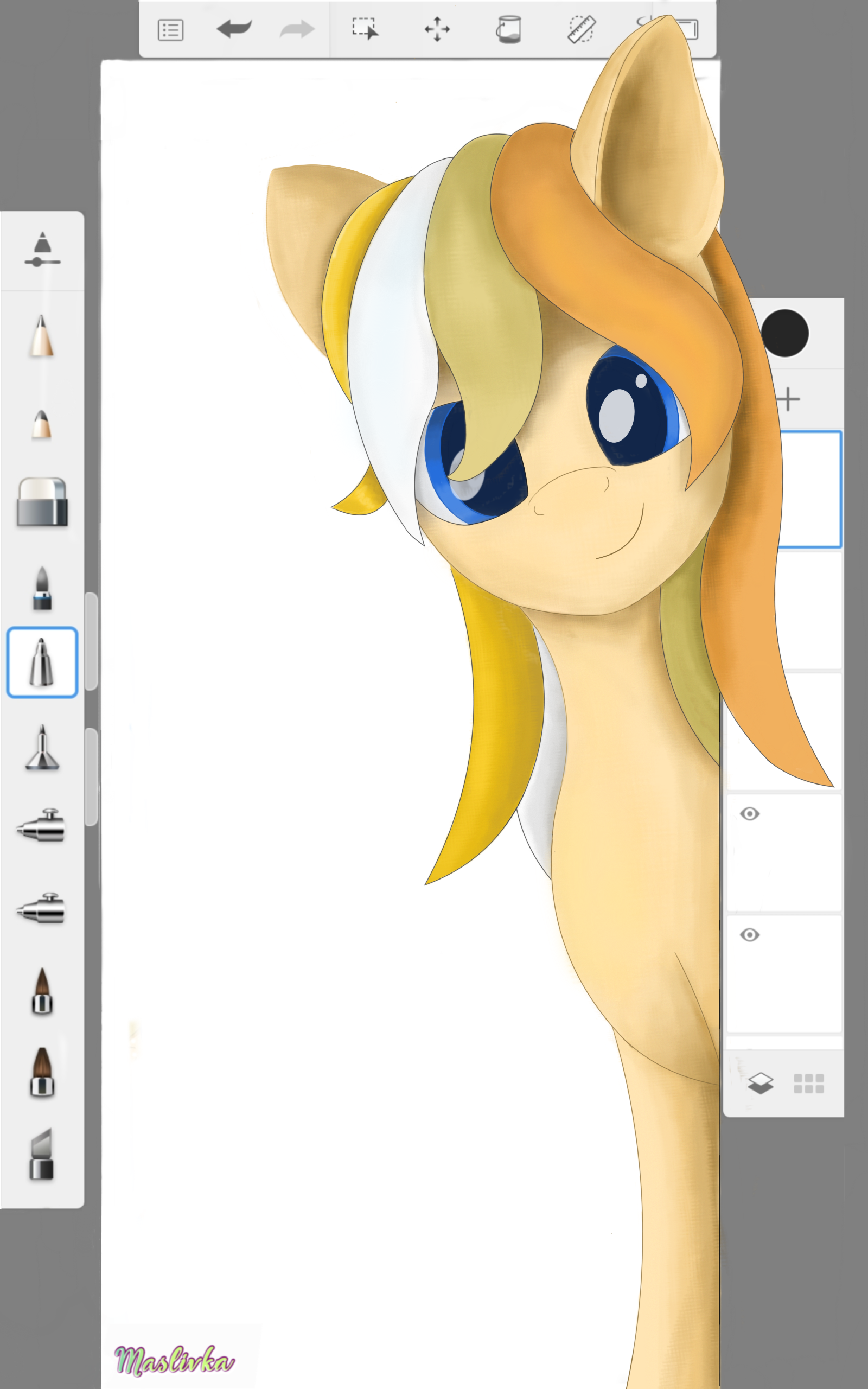Select the first brown-tipped paintbrush
The width and height of the screenshot is (868, 1389).
click(x=42, y=991)
